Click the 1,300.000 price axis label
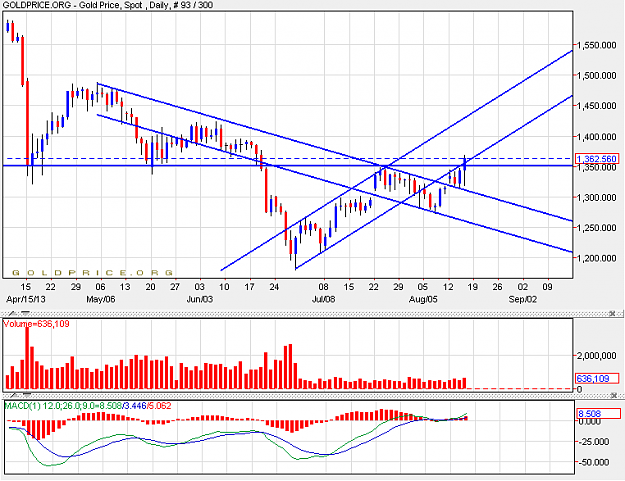Image resolution: width=625 pixels, height=481 pixels. 597,198
